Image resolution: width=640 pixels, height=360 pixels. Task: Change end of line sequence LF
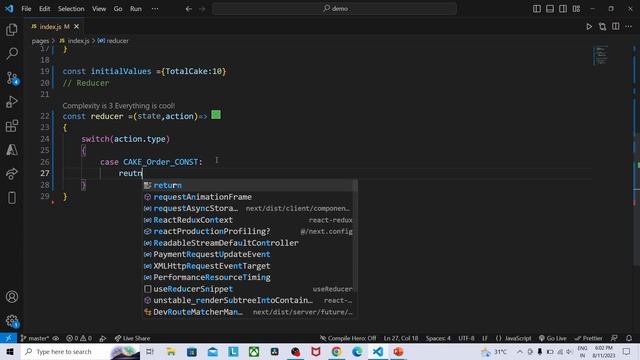tap(485, 338)
